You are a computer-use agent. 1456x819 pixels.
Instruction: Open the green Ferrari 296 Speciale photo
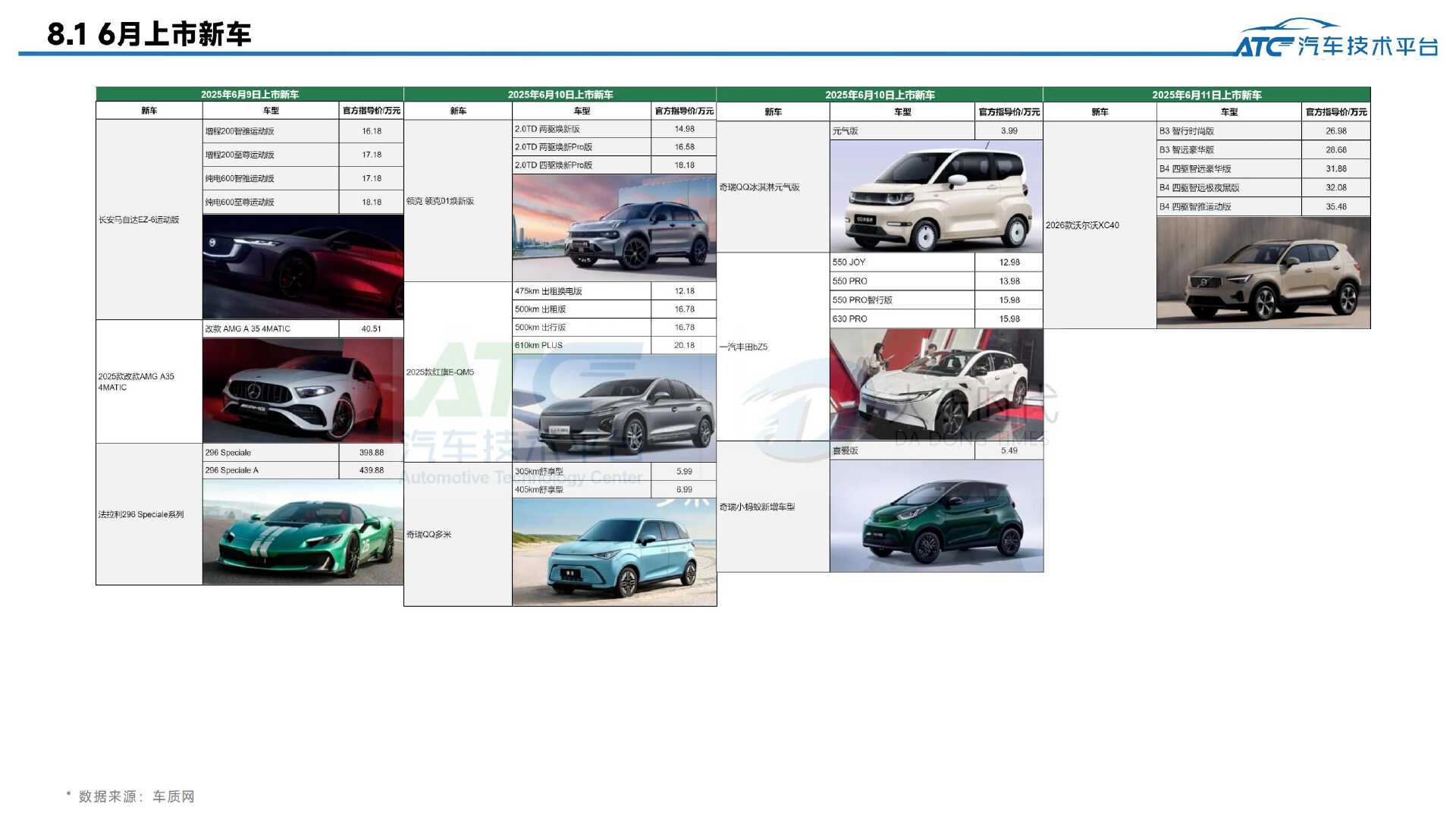click(x=303, y=532)
